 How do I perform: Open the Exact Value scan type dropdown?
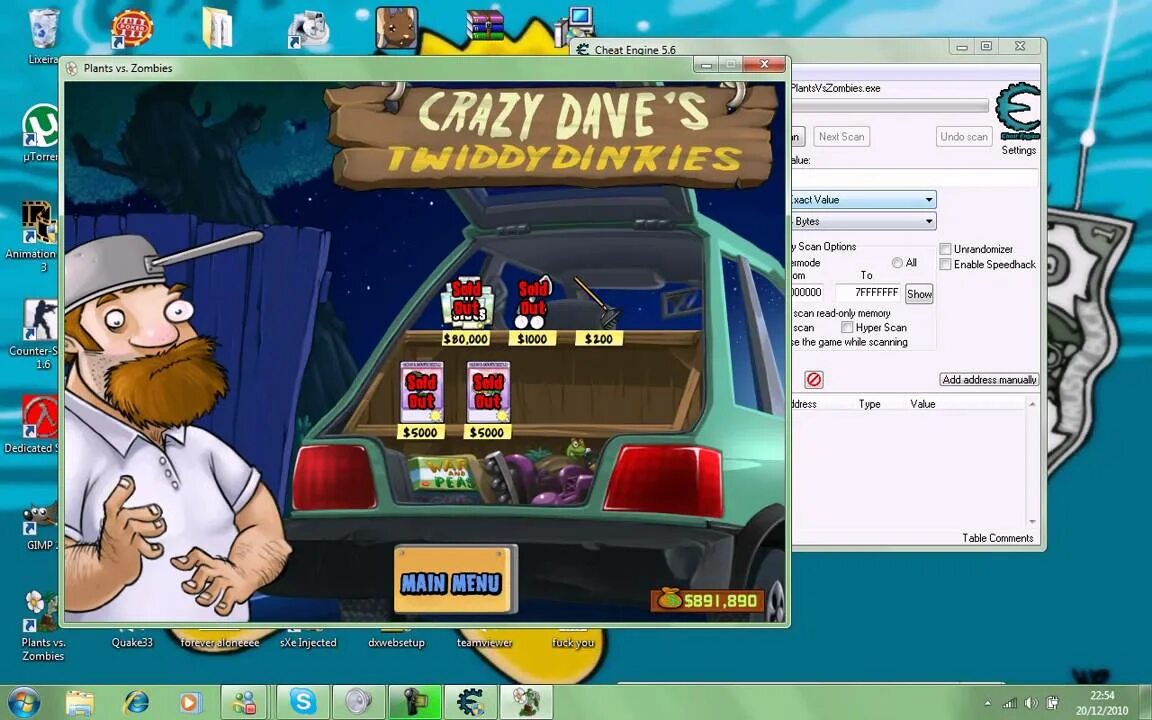click(863, 199)
